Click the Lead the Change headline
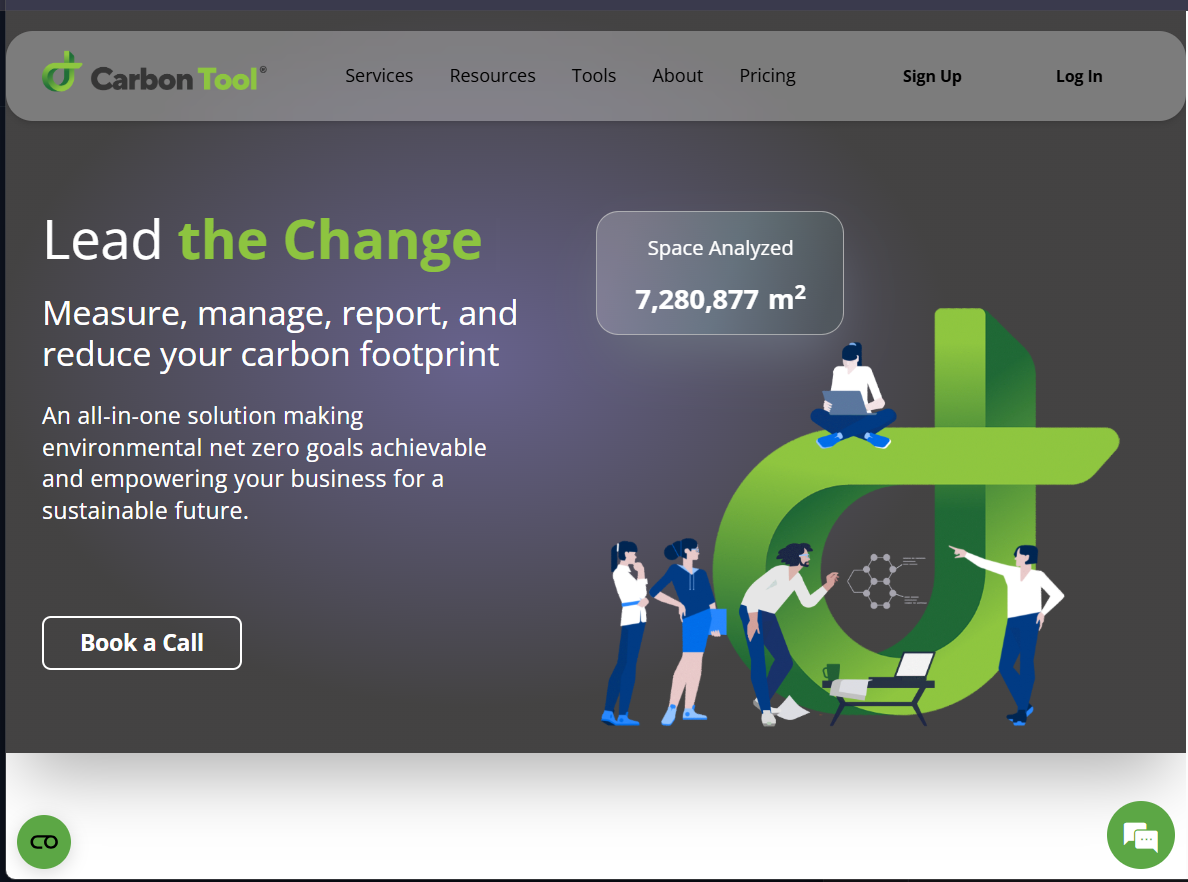Screen dimensions: 1188x882 (262, 240)
